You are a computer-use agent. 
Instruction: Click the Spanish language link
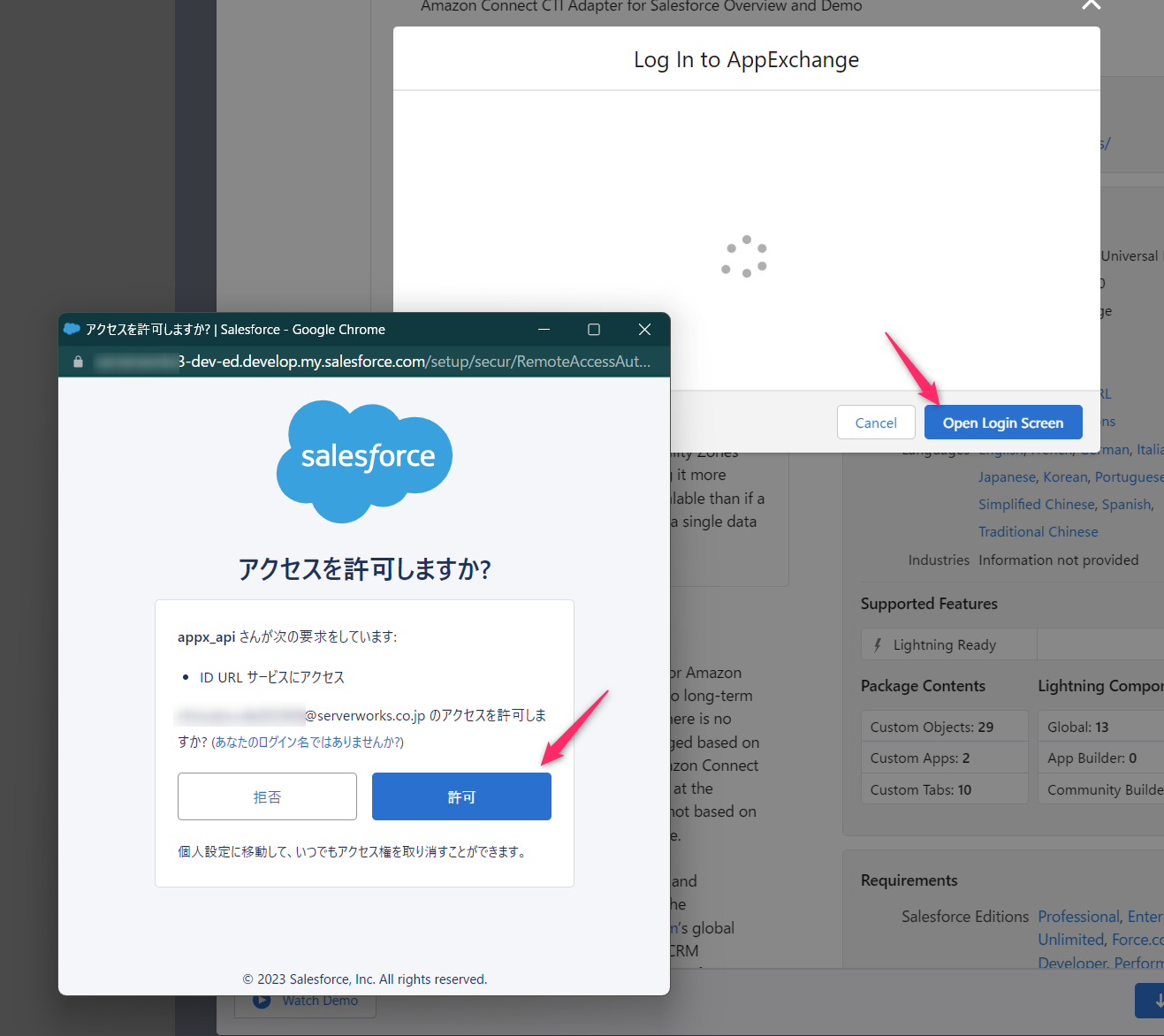[1126, 504]
